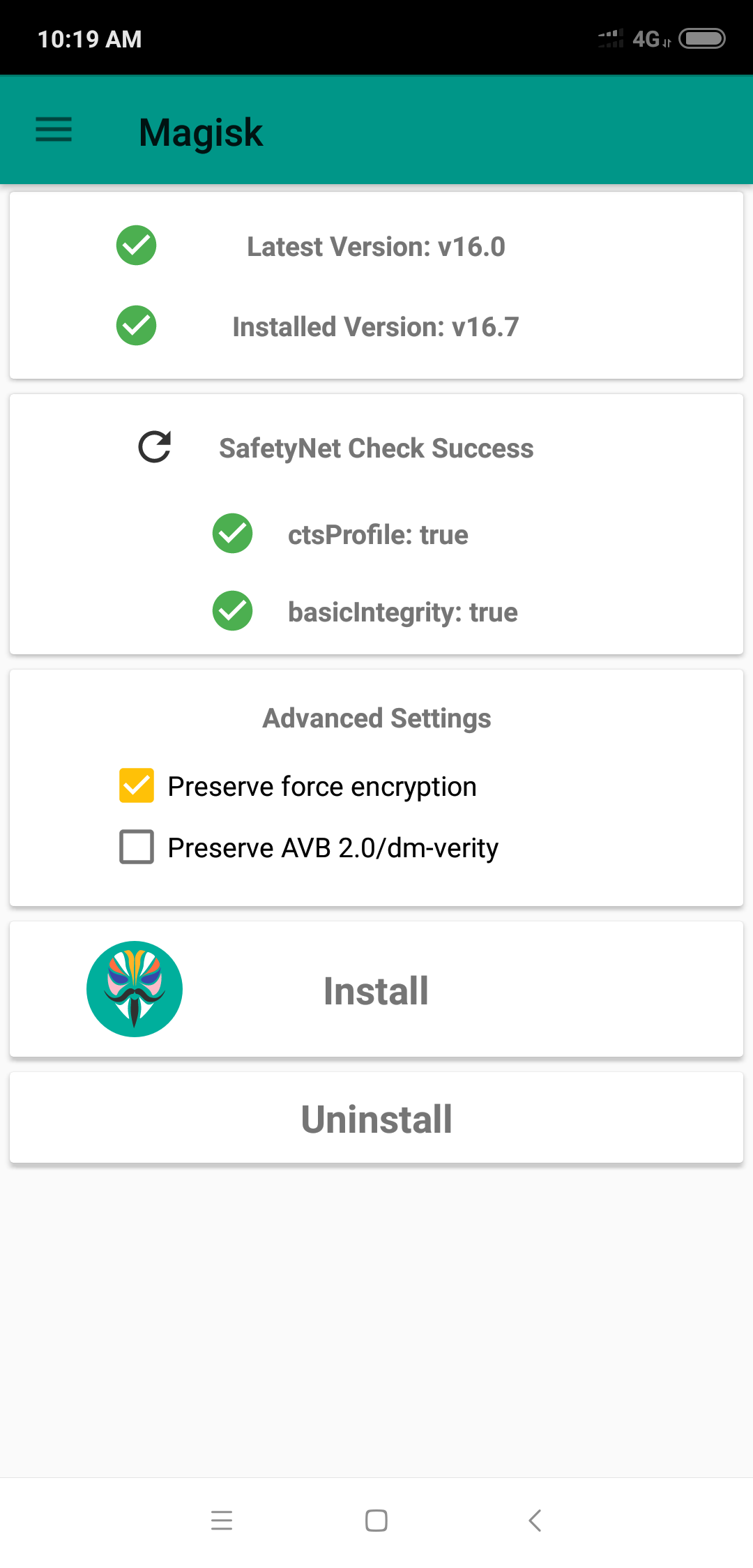Tap the Android back navigation arrow

click(535, 1521)
